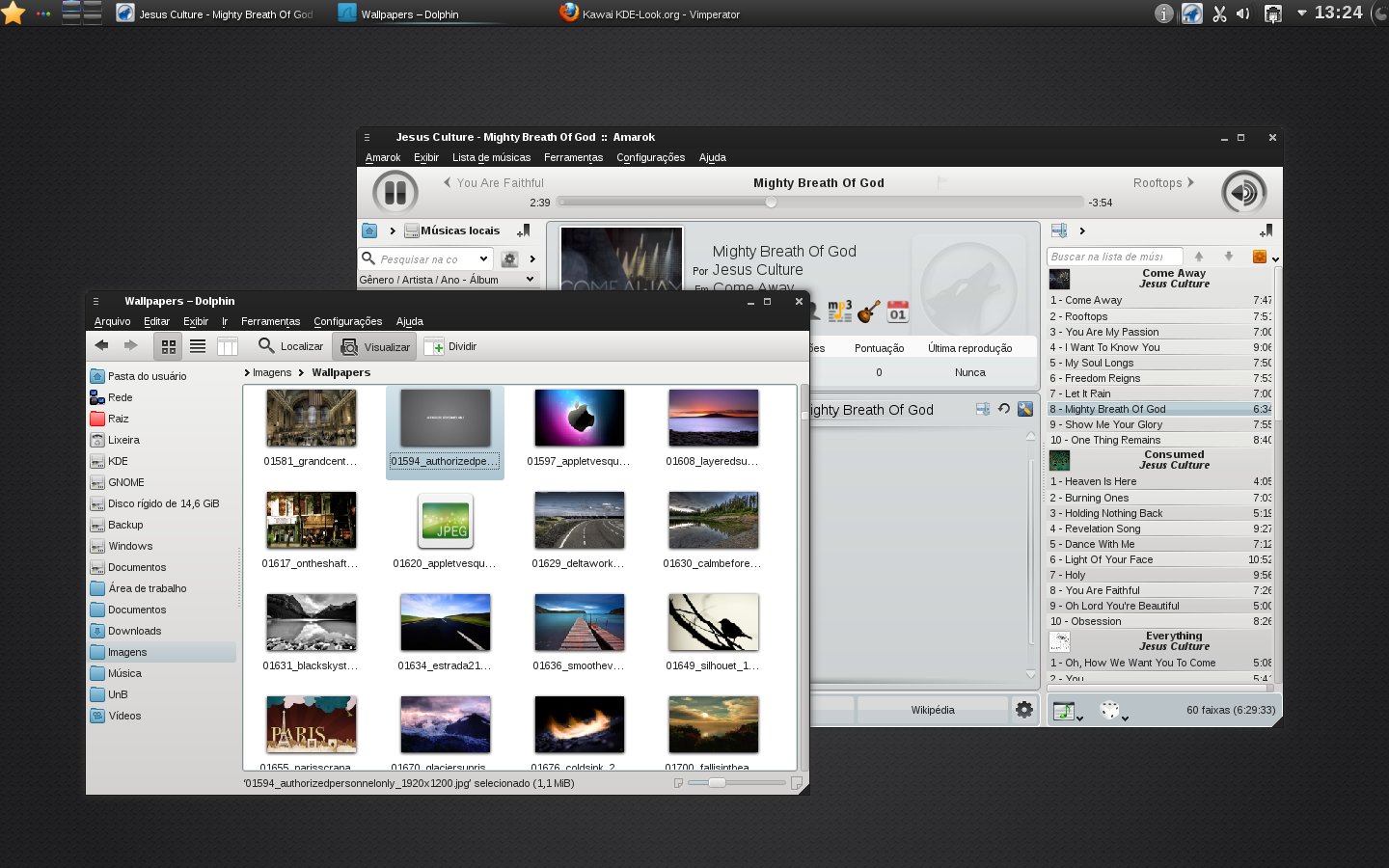
Task: Click the Amarok track progress slider
Action: (820, 203)
